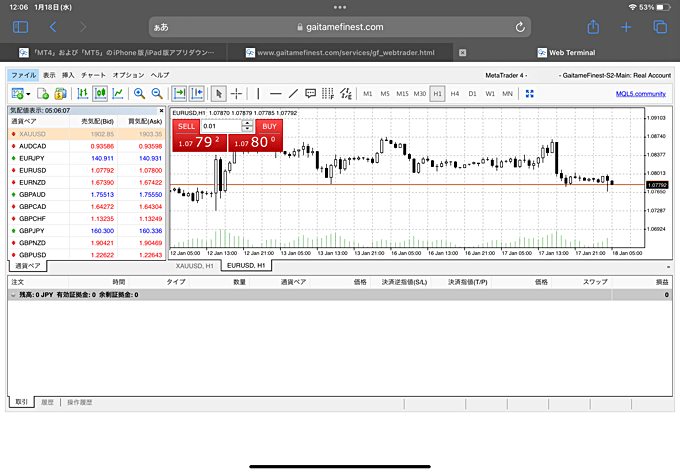Select XAUUSD in market watch

pos(87,134)
